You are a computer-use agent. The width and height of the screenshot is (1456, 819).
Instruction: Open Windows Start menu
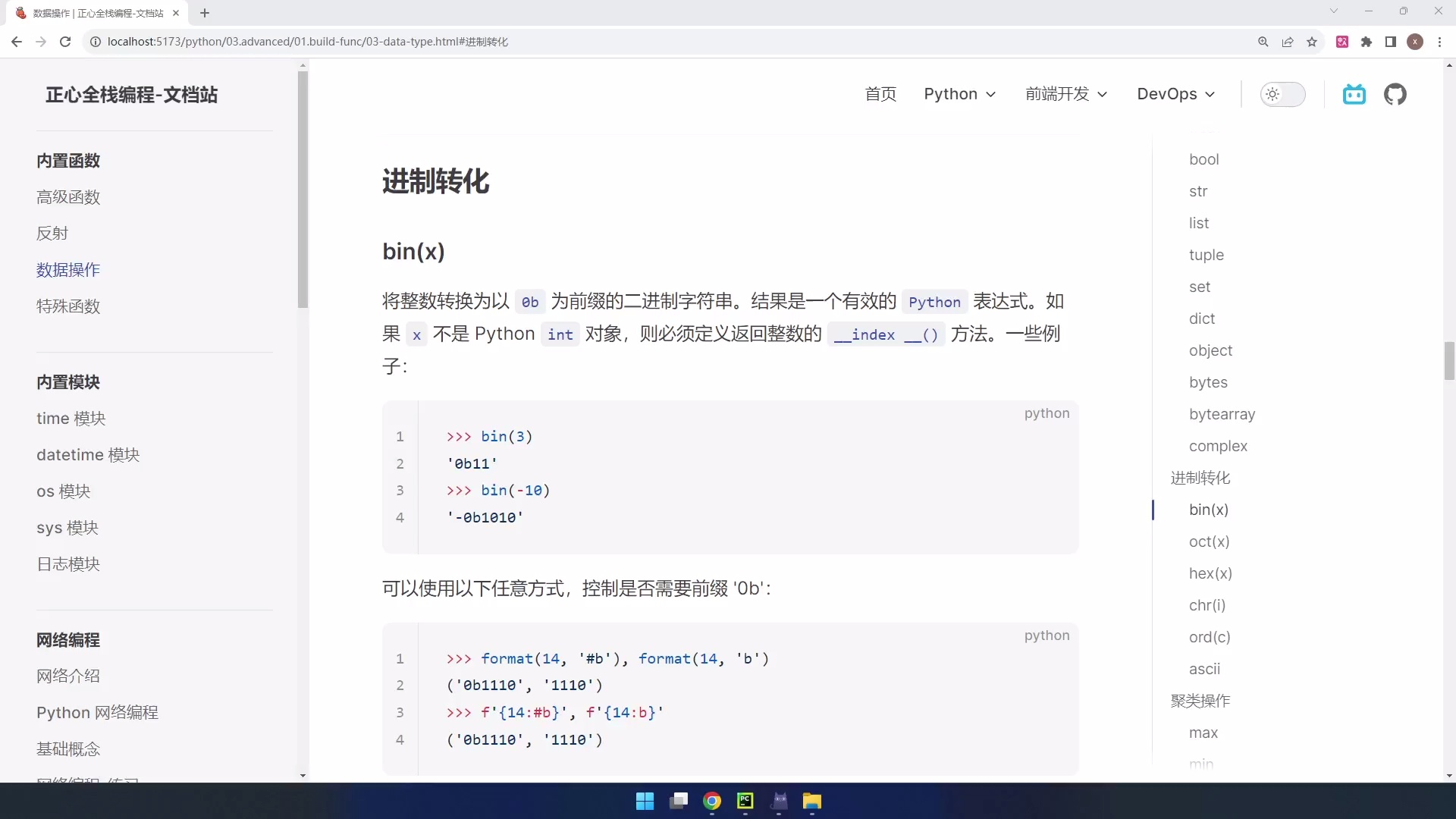tap(645, 802)
